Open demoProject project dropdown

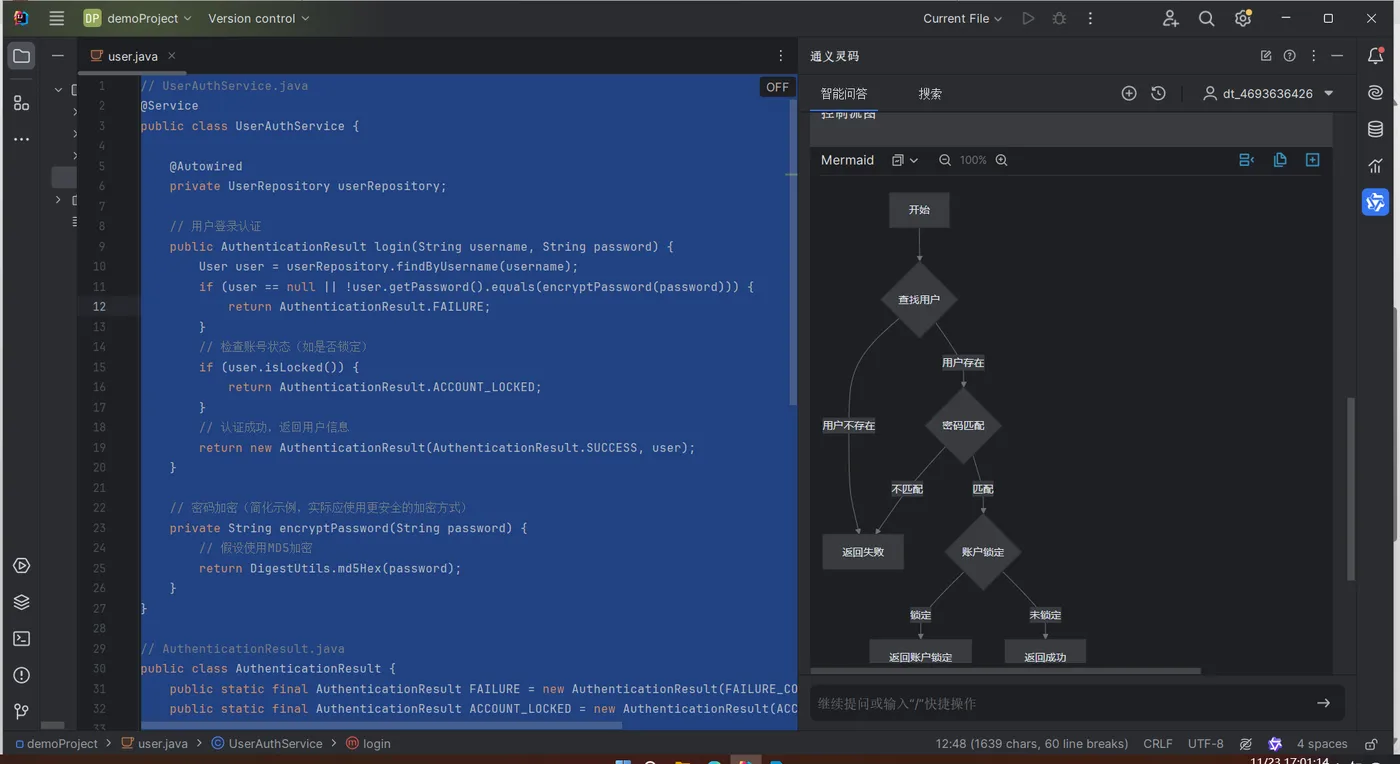point(136,18)
